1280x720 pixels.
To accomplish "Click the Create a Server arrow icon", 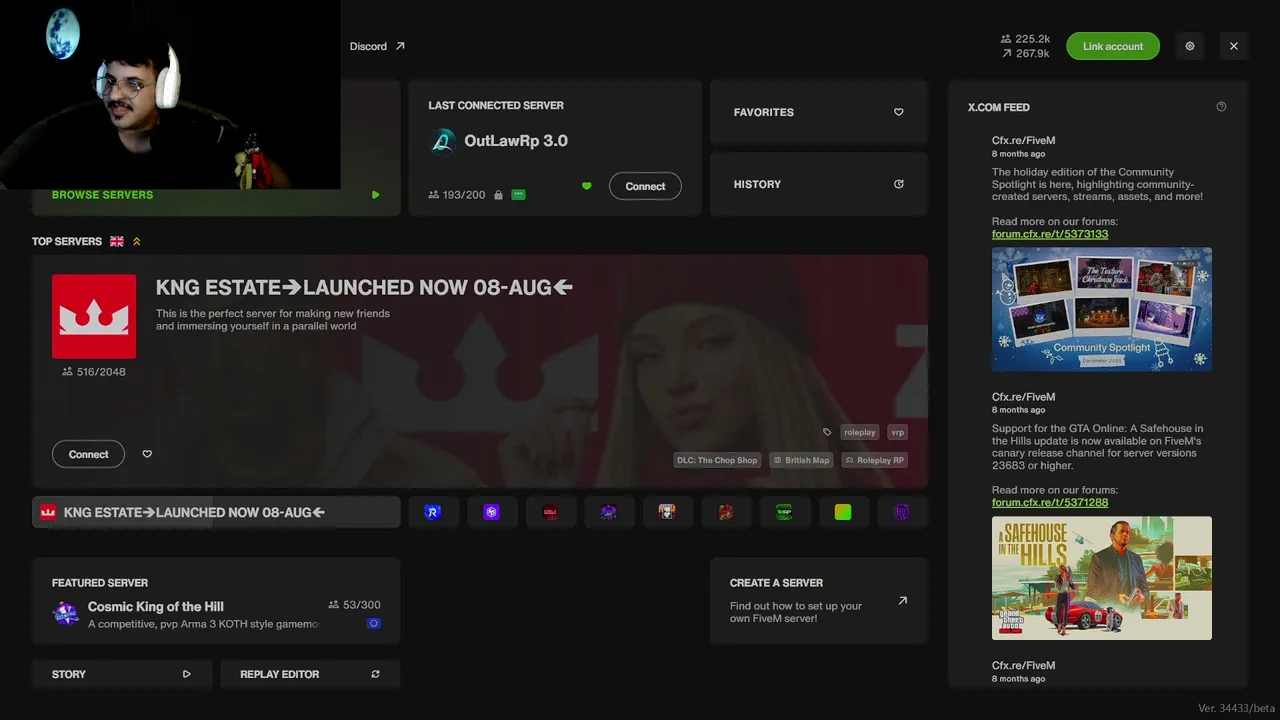I will tap(902, 601).
